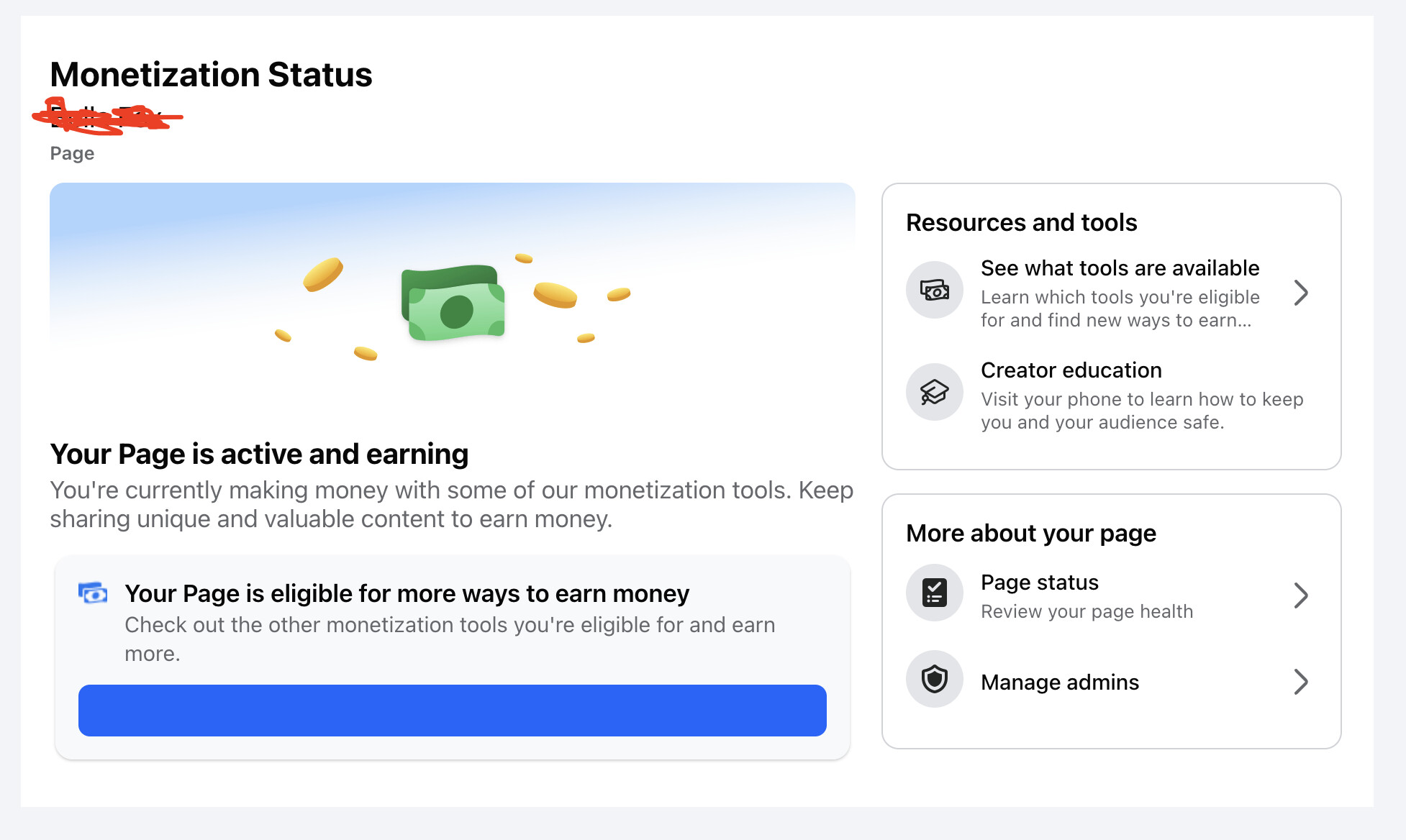
Task: Click the Monetization Status heading
Action: click(x=211, y=74)
